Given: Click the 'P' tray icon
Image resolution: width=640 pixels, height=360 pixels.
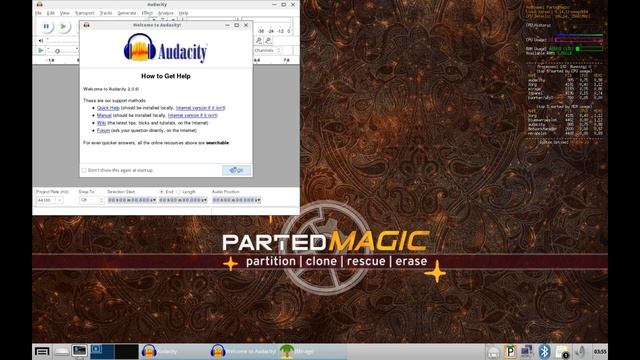Looking at the screenshot, I should (x=510, y=351).
